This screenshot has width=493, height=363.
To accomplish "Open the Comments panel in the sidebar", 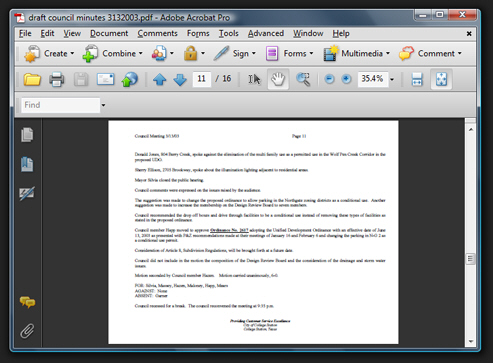I will [27, 302].
